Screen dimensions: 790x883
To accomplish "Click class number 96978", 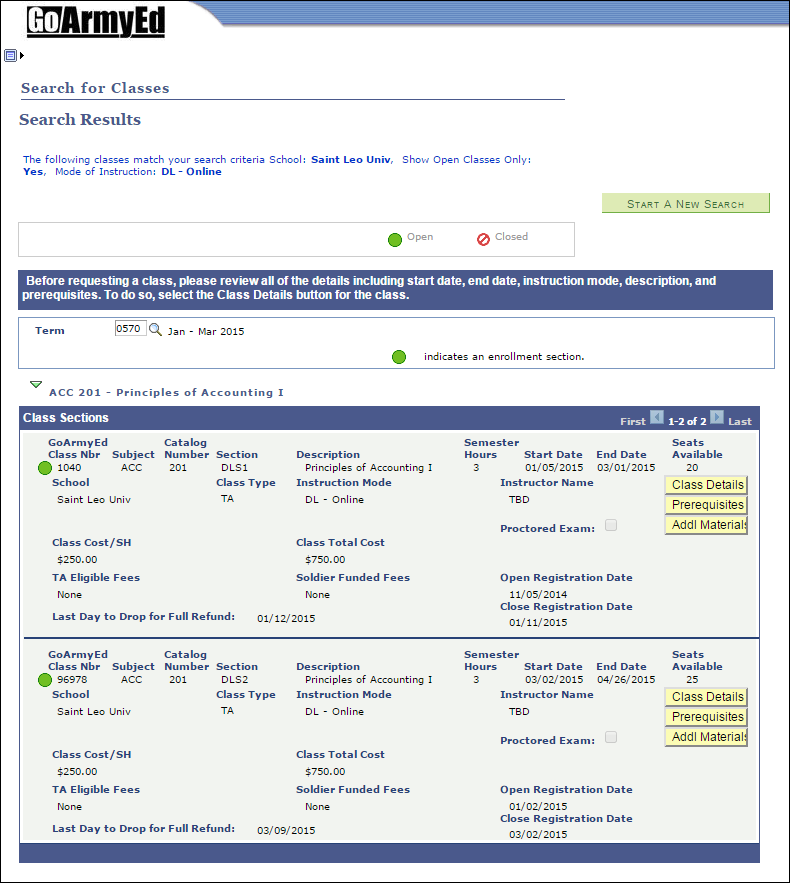I will coord(72,680).
